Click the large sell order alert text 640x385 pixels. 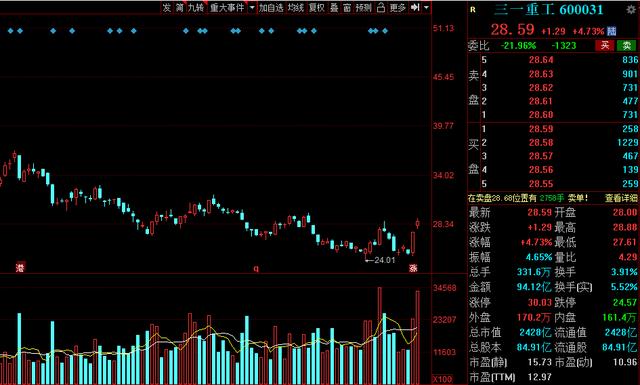coord(528,198)
